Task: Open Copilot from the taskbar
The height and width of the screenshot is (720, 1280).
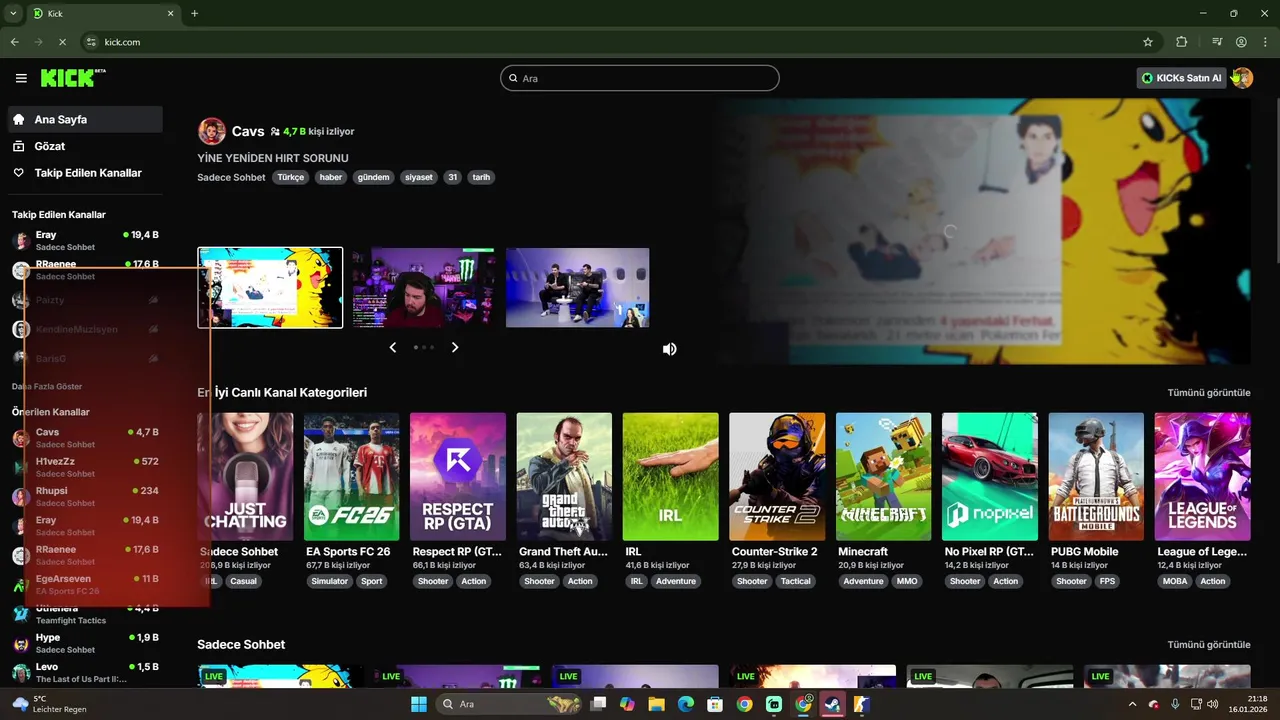Action: pos(627,704)
